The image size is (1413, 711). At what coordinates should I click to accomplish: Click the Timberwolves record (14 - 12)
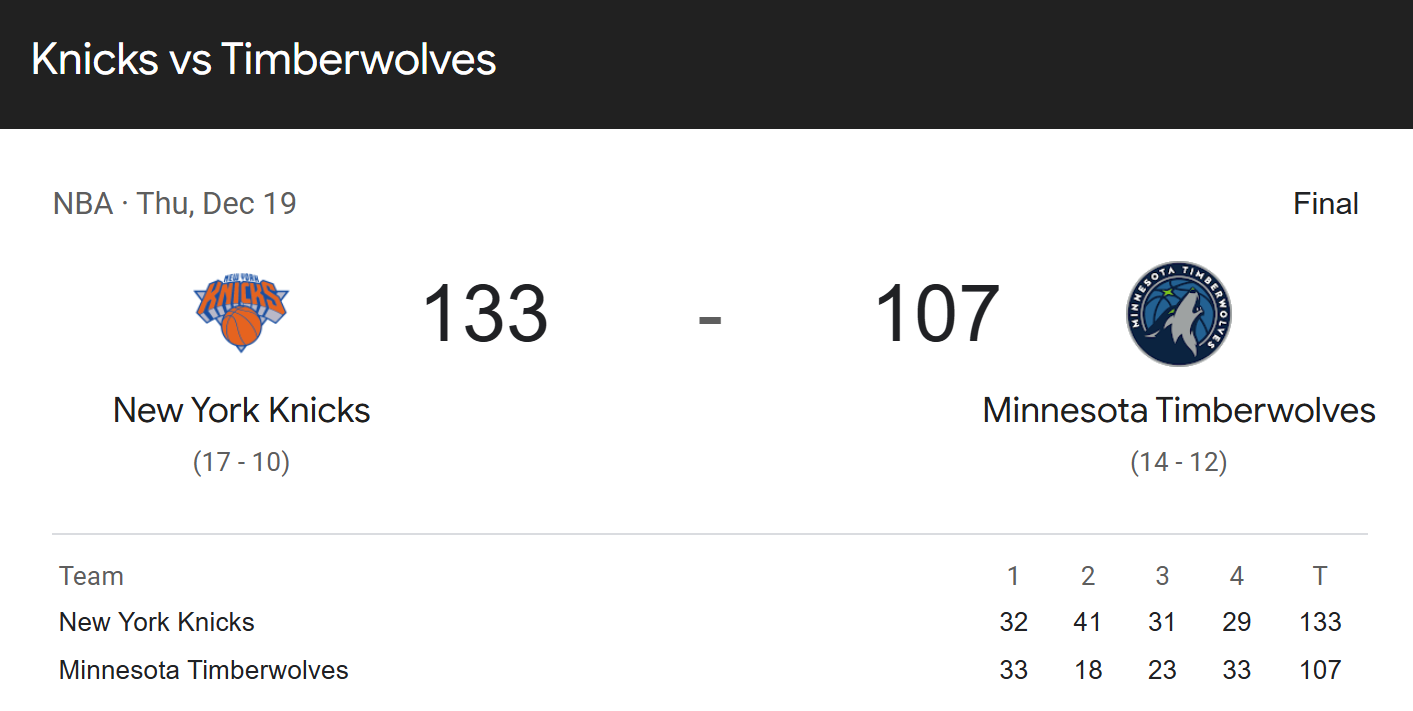pos(1179,462)
